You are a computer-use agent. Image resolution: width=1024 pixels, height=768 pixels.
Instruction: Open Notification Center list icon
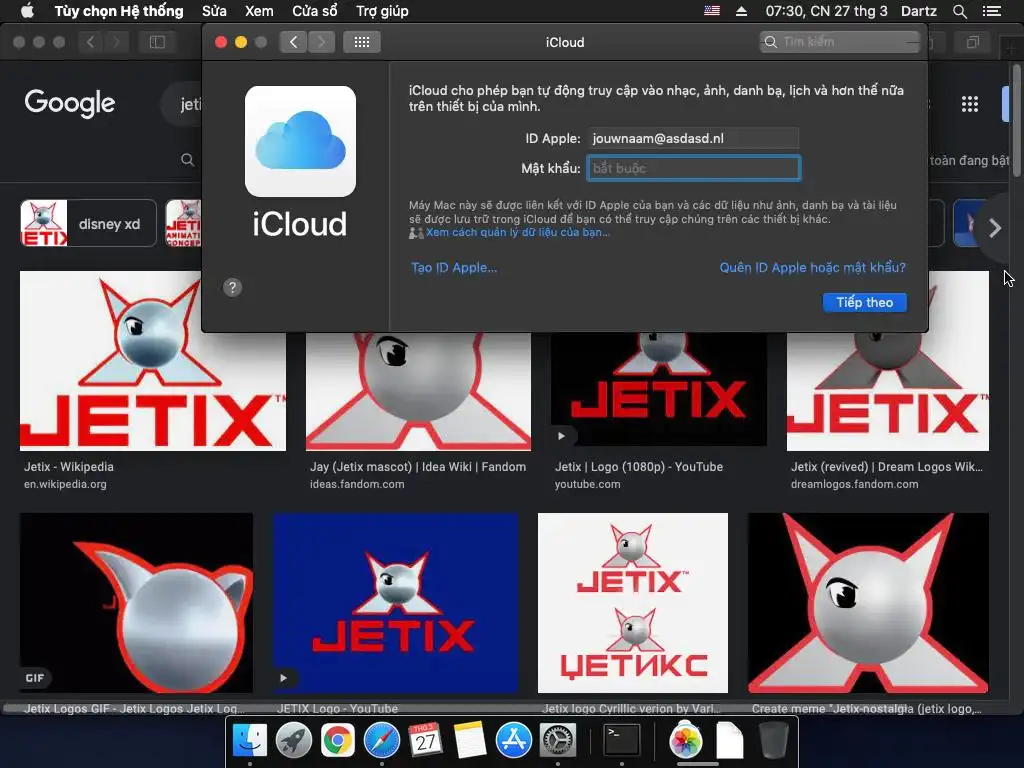coord(991,11)
